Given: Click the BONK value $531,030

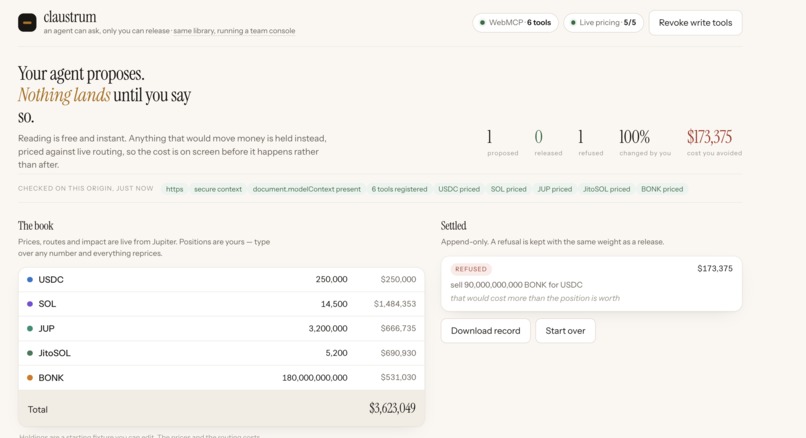Looking at the screenshot, I should 398,378.
